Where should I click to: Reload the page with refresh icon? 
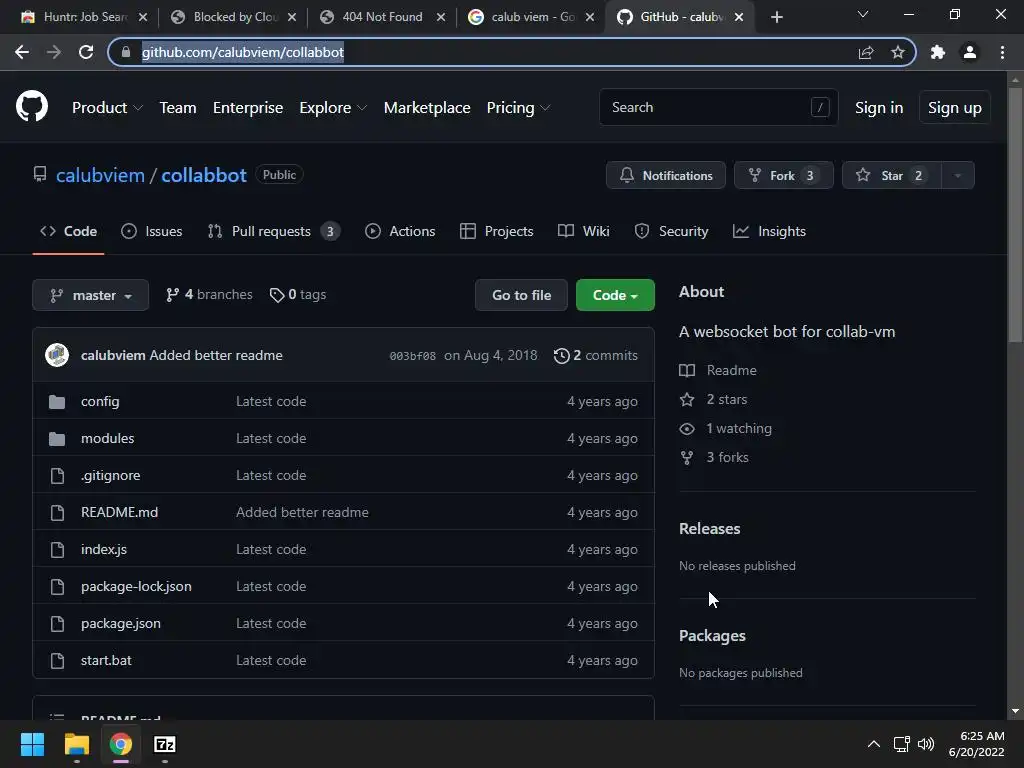(x=86, y=52)
